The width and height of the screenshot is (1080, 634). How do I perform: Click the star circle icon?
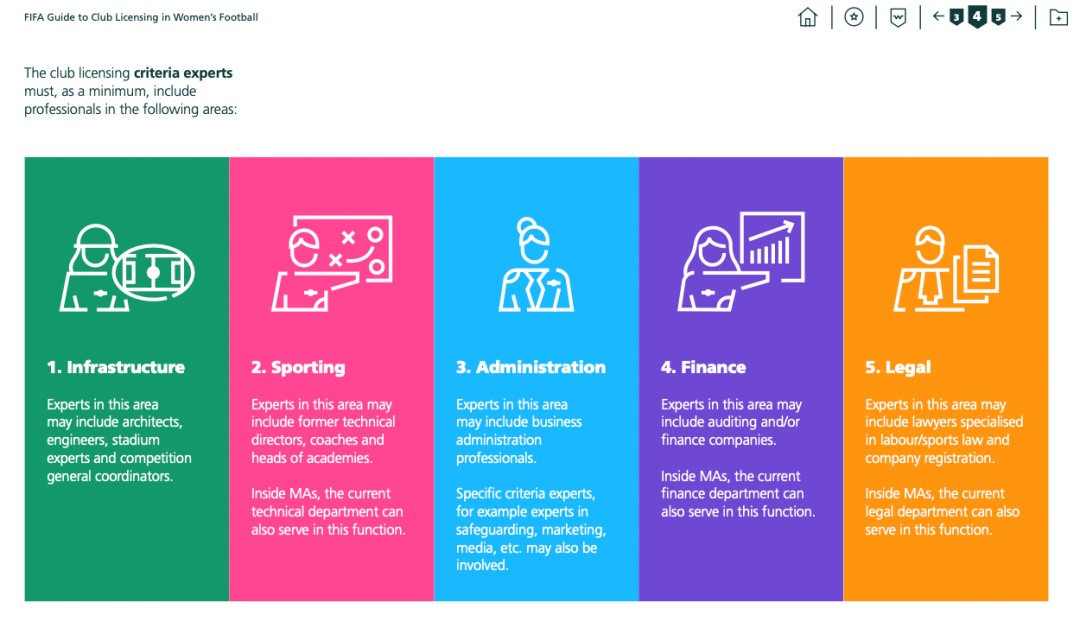(x=853, y=17)
